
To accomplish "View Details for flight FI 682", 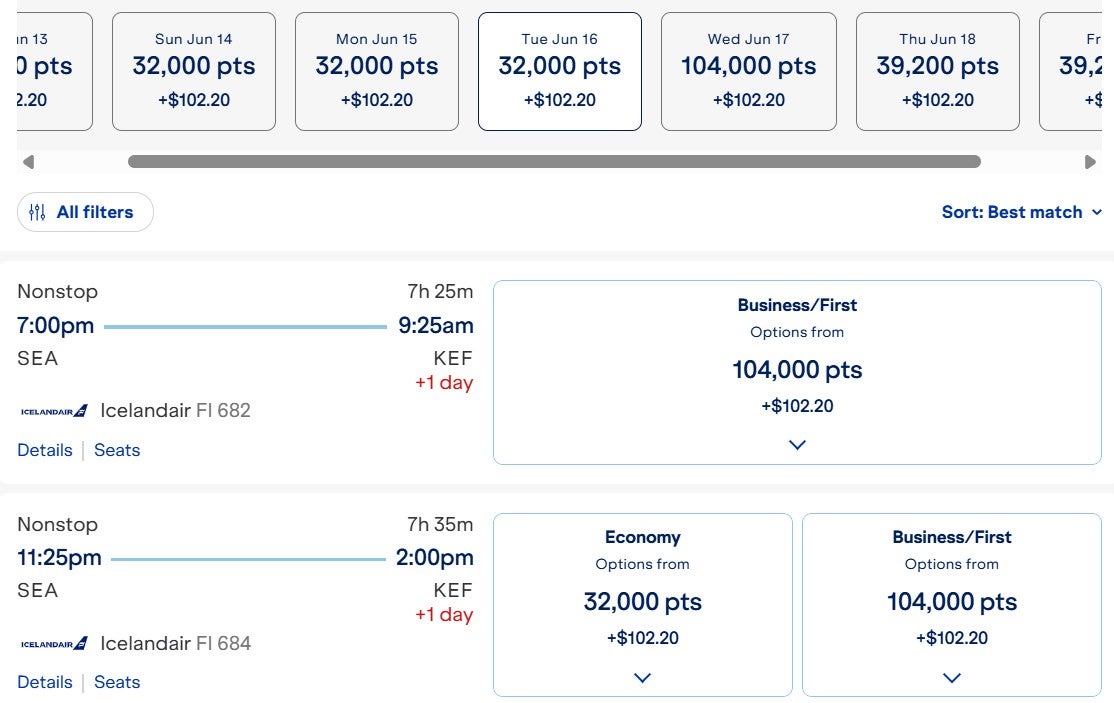I will [45, 450].
